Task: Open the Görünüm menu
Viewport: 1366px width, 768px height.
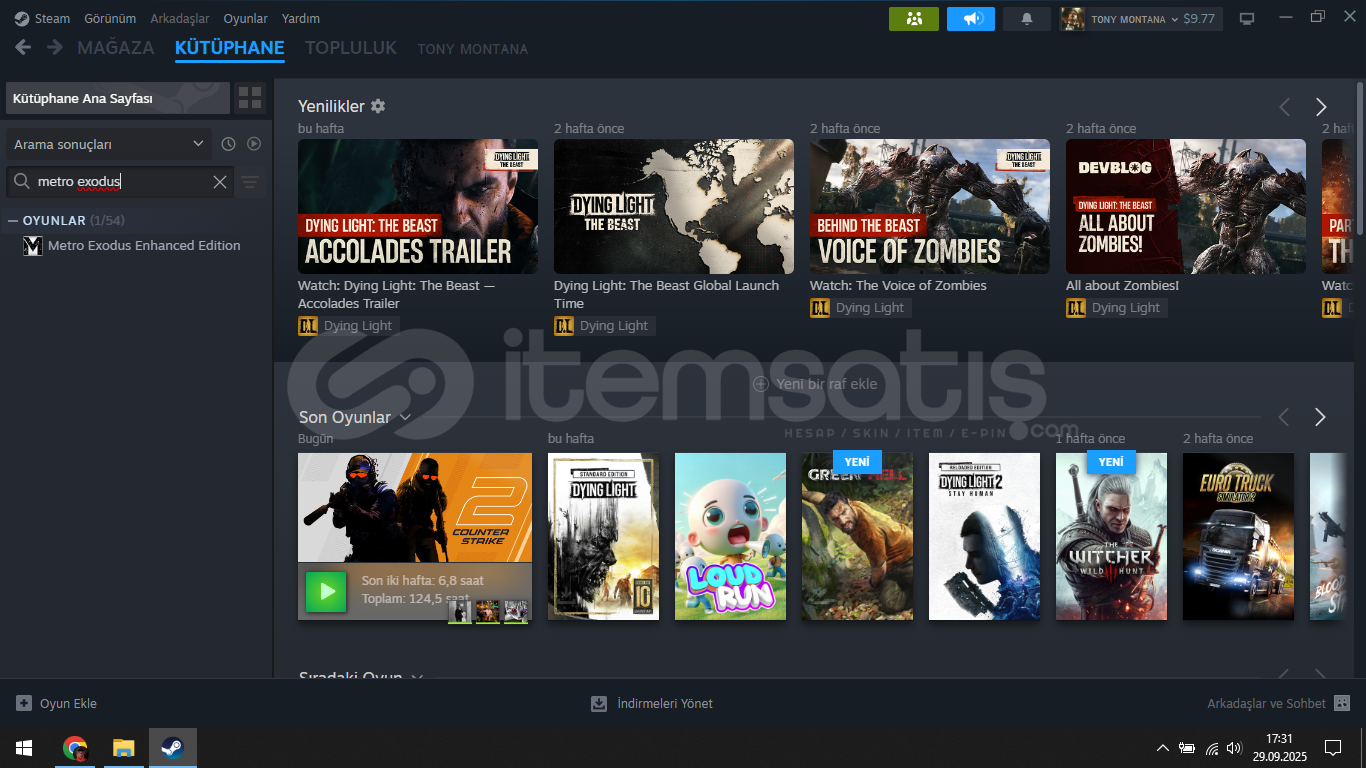Action: [x=110, y=19]
